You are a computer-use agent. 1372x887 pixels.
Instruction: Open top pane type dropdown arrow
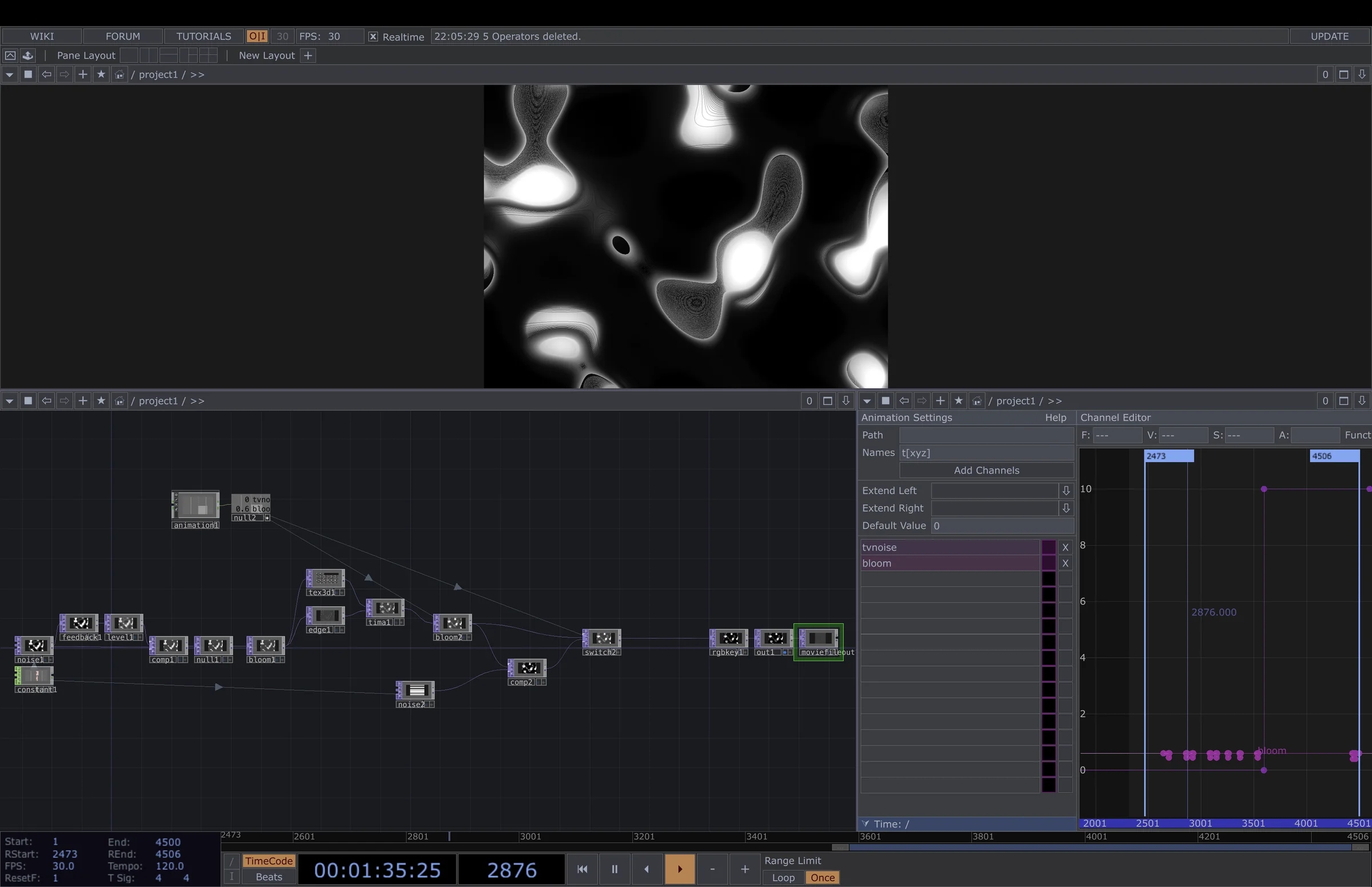click(x=9, y=74)
